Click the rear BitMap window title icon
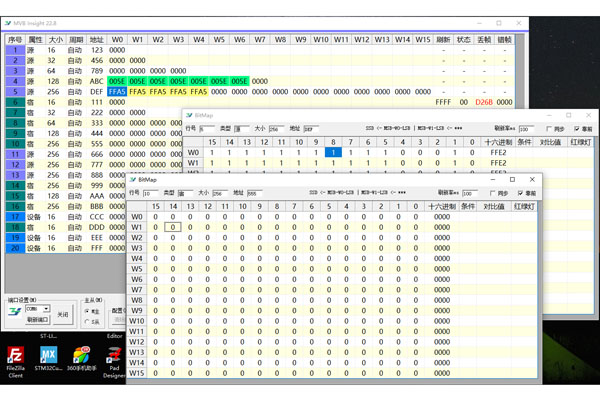 189,115
